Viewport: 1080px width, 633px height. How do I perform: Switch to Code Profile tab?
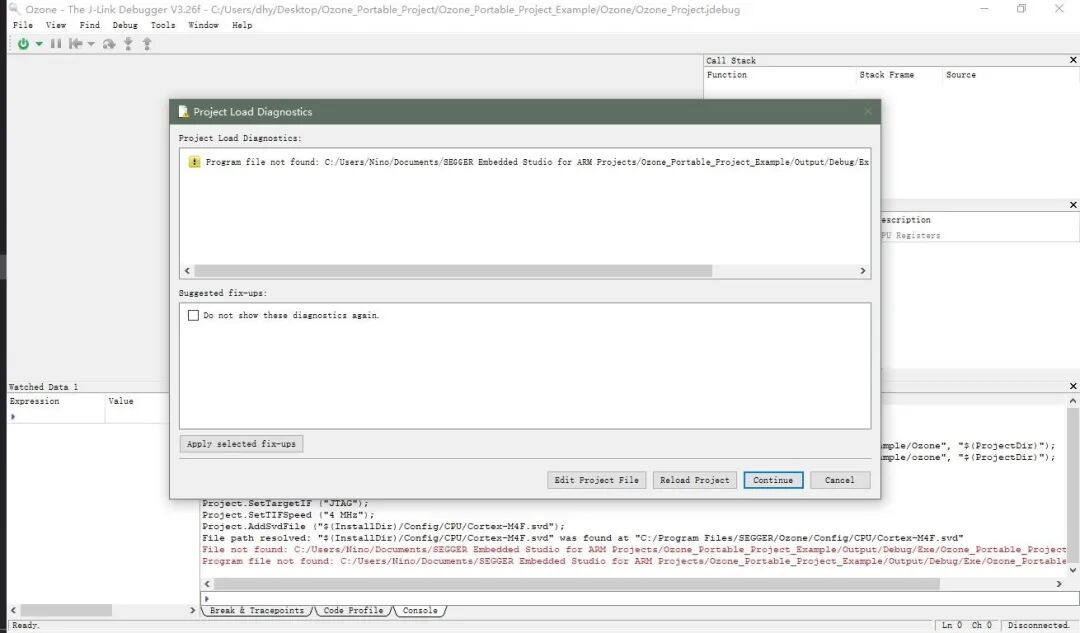coord(353,610)
